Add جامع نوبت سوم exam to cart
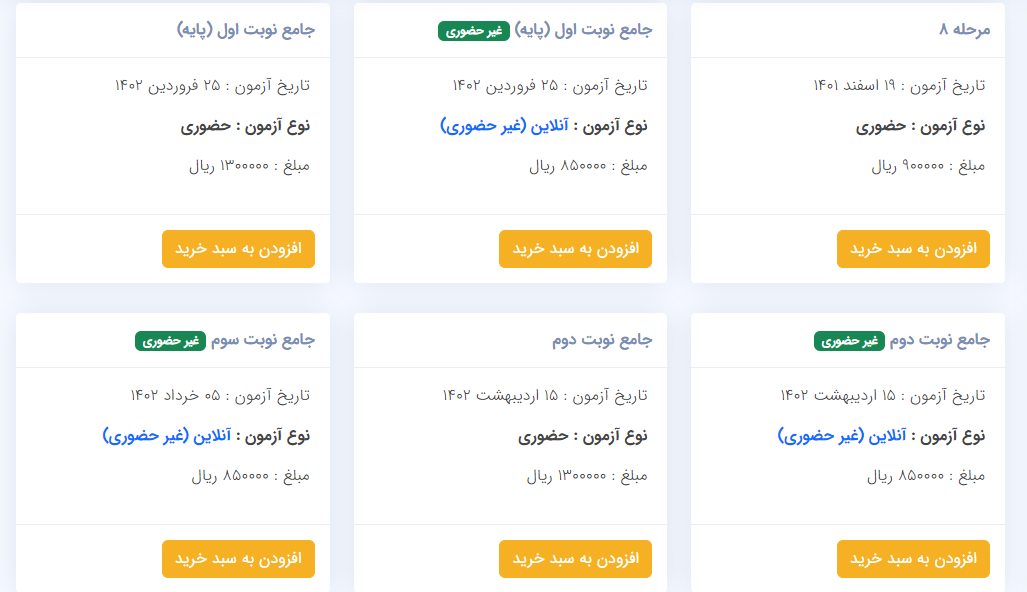Screen dimensions: 1027x592 [x=238, y=559]
